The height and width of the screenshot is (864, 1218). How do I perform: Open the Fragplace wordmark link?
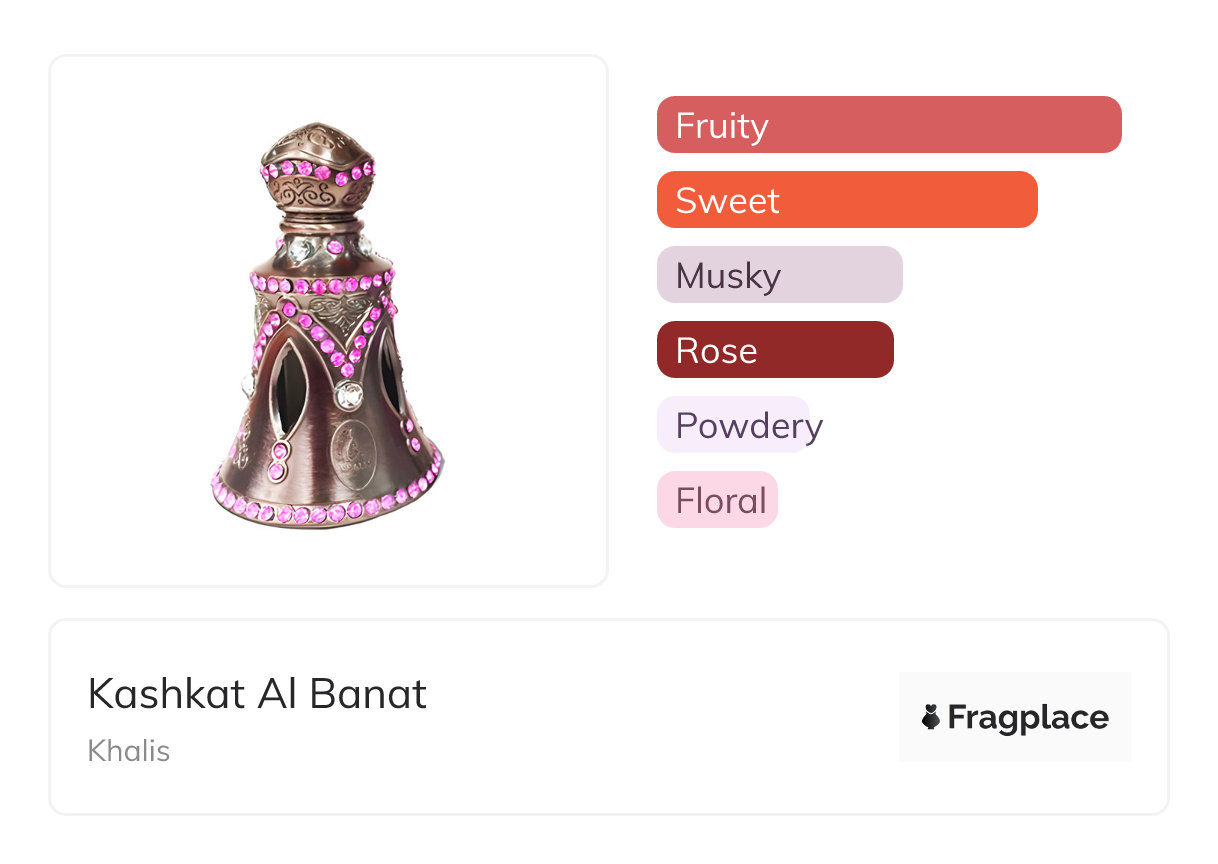[1028, 717]
